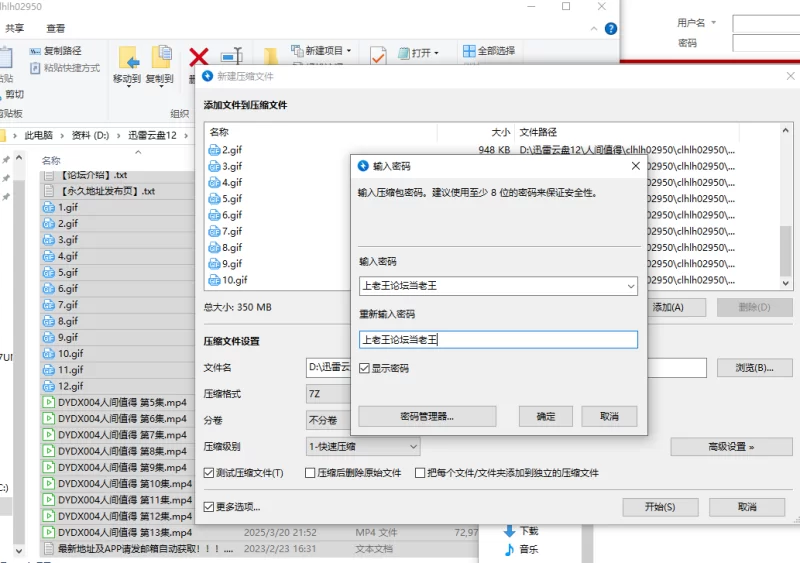The image size is (800, 563).
Task: Toggle 测试压缩文件 (Test archive) checkbox
Action: point(209,473)
